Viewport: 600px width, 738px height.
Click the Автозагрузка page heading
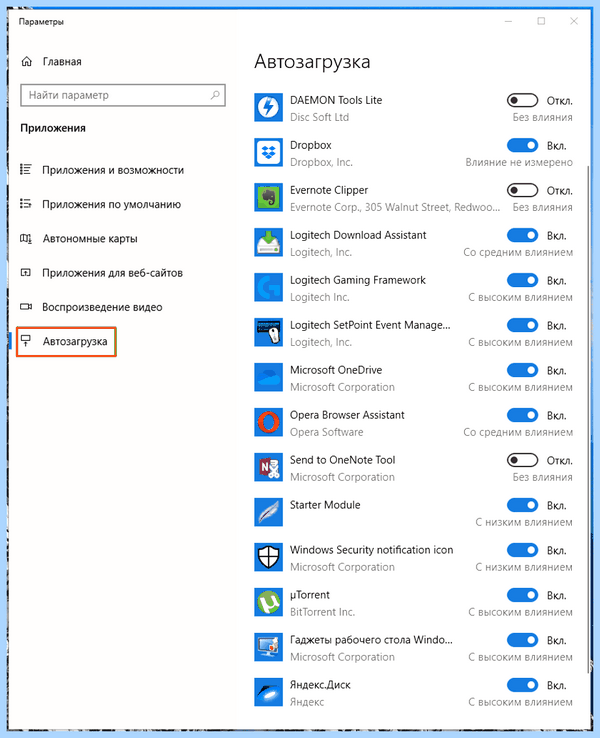coord(312,62)
